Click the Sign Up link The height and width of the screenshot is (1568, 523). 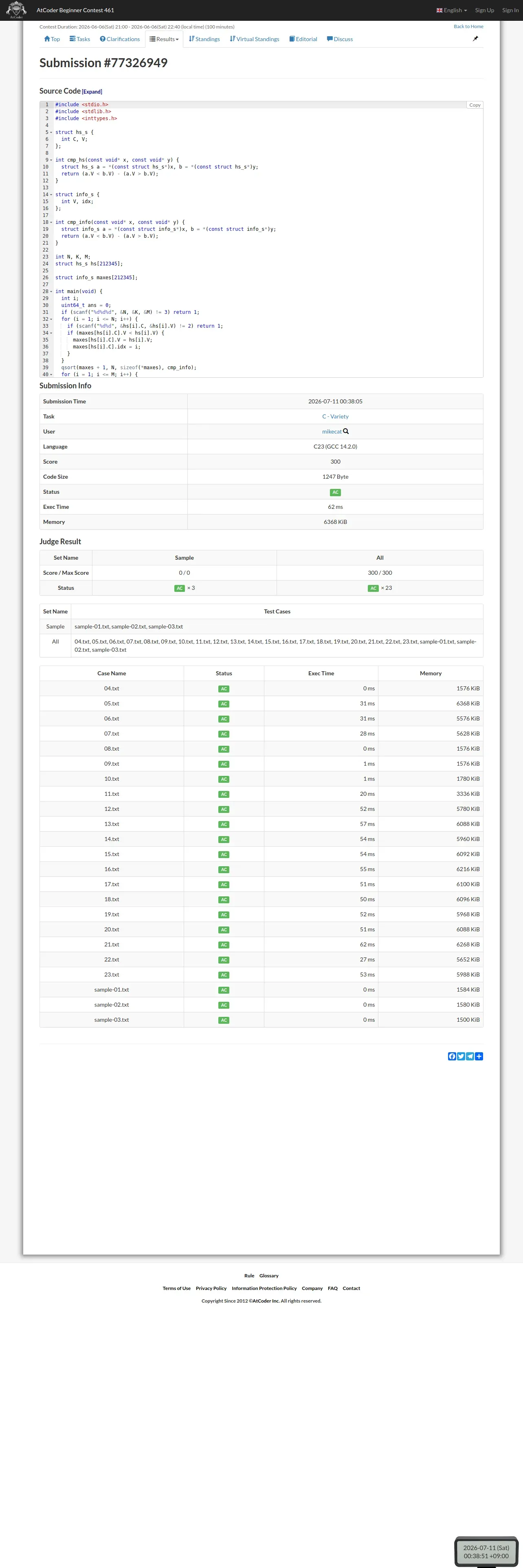coord(485,10)
